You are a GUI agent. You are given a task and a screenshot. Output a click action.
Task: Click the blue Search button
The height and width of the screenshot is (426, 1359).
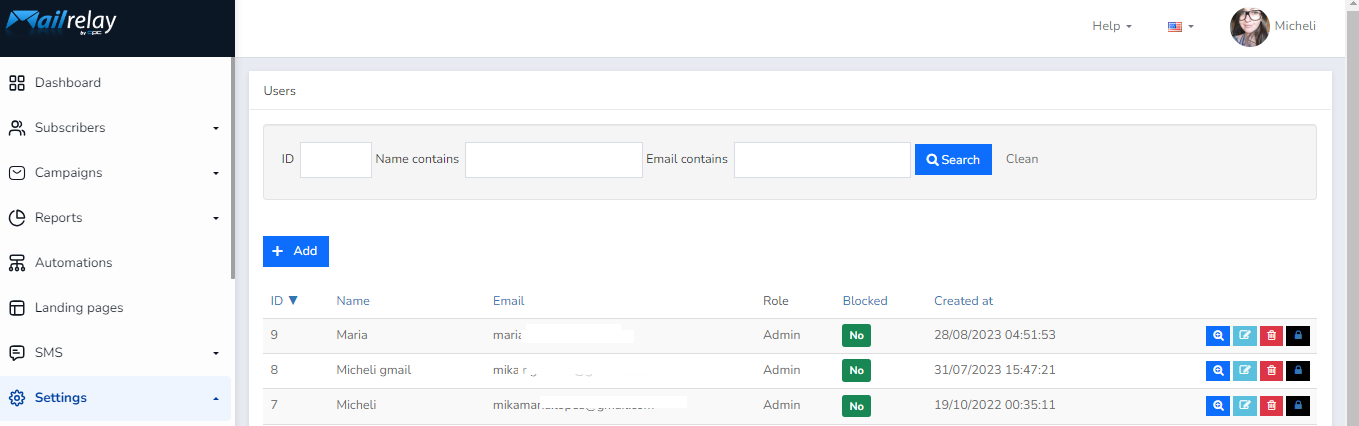[953, 160]
